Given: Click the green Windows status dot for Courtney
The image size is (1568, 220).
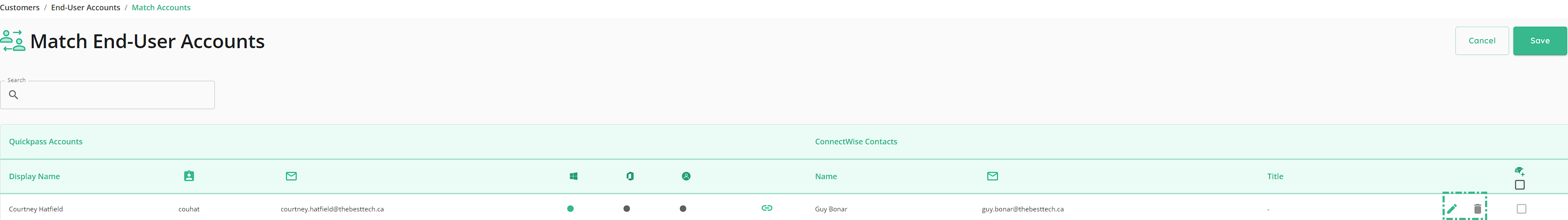Looking at the screenshot, I should (570, 208).
